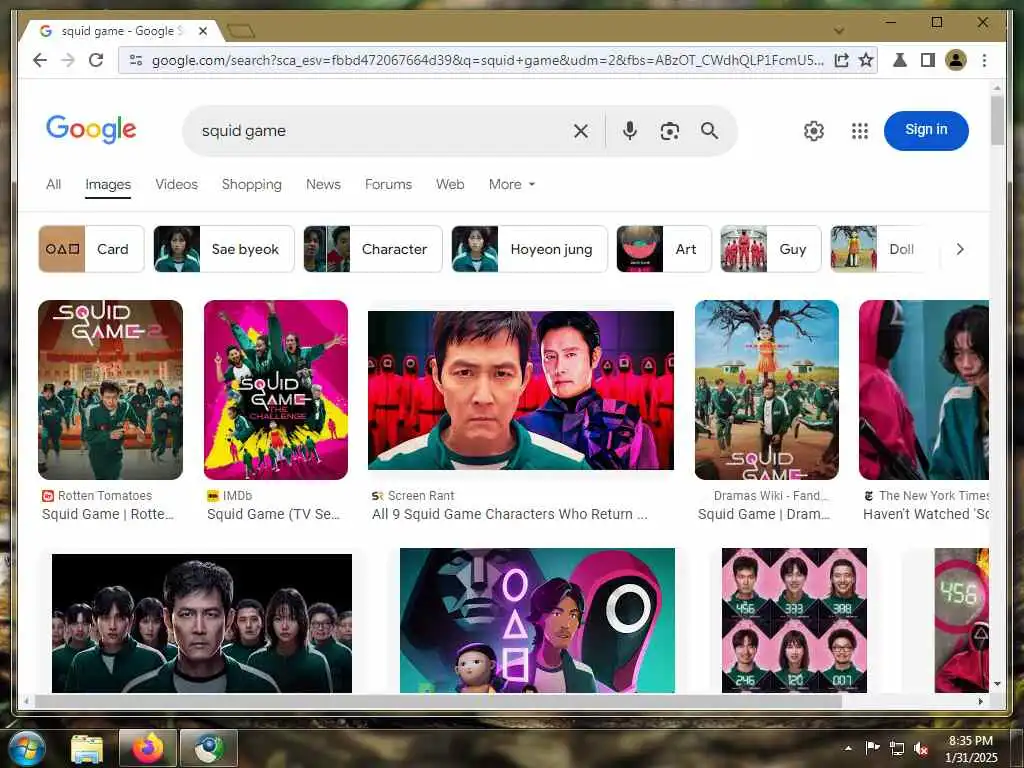Viewport: 1024px width, 768px height.
Task: Open the Forums tab
Action: click(388, 185)
